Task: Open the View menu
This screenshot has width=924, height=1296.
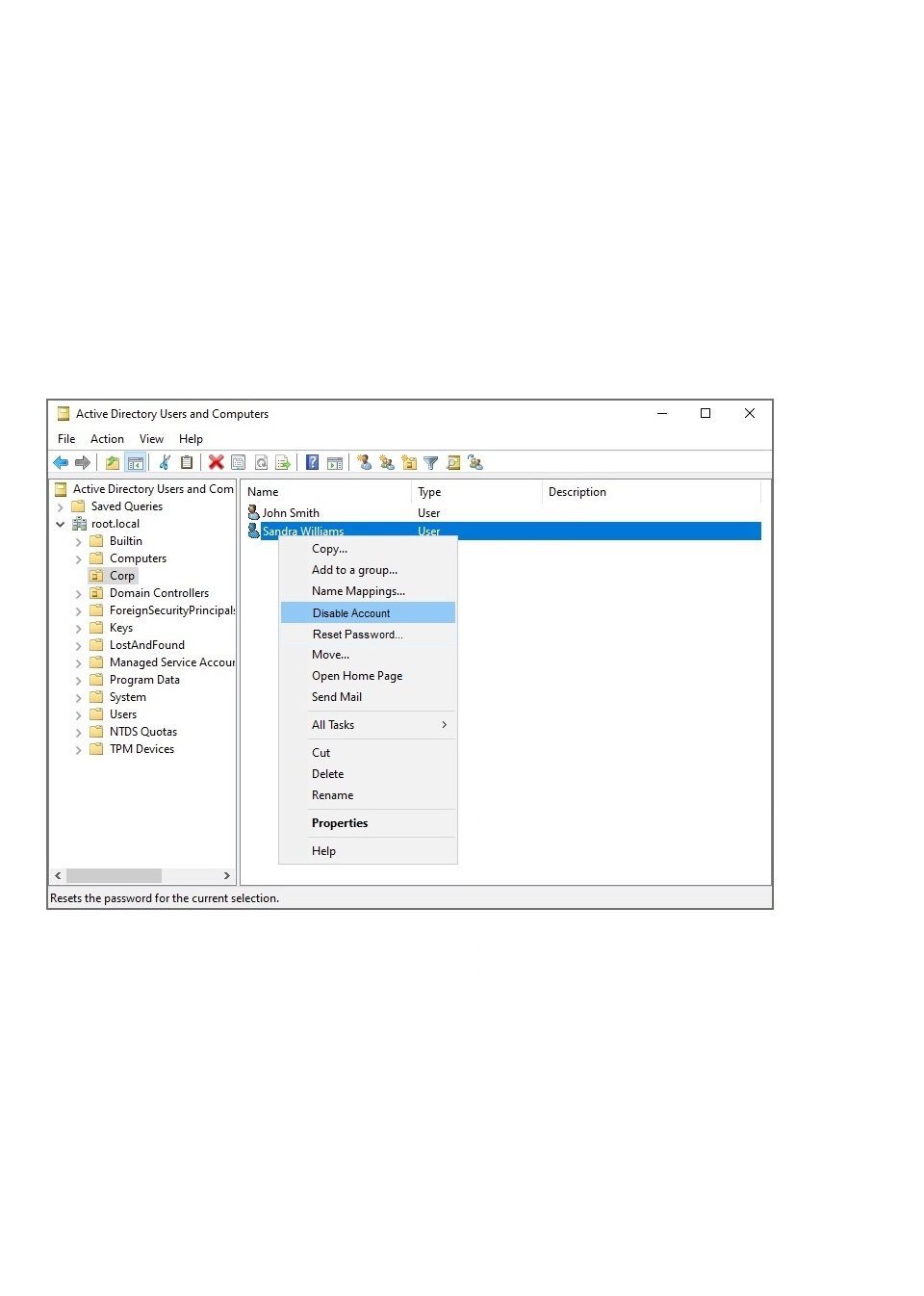Action: (151, 439)
